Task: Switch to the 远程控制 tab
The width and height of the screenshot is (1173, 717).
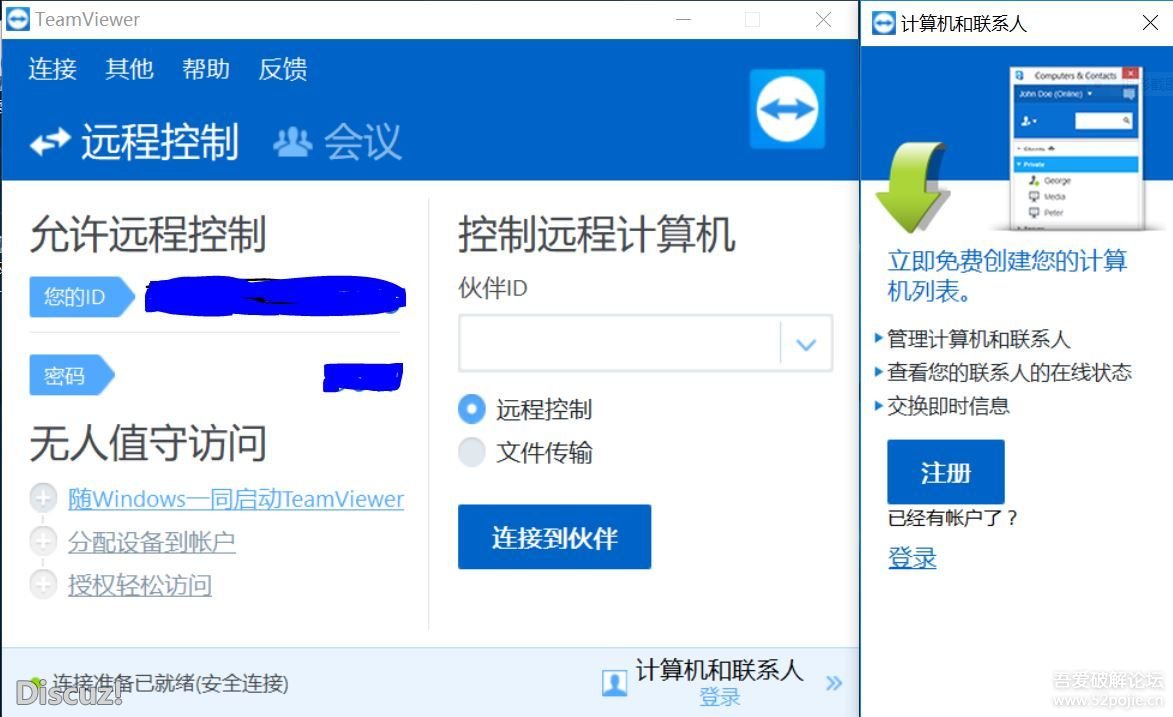Action: pos(135,141)
